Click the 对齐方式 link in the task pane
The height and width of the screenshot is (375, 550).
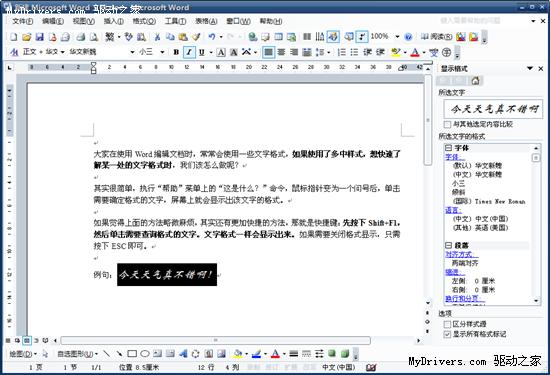(461, 254)
